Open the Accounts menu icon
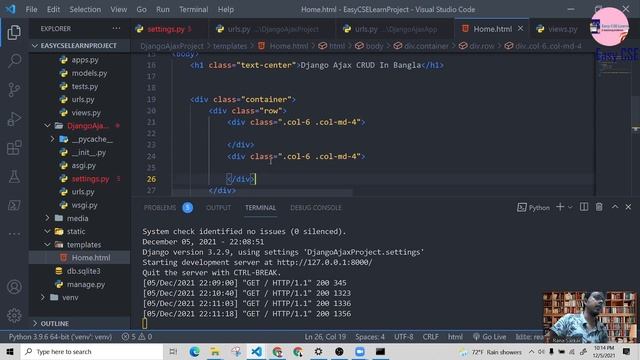The image size is (640, 360). point(14,287)
